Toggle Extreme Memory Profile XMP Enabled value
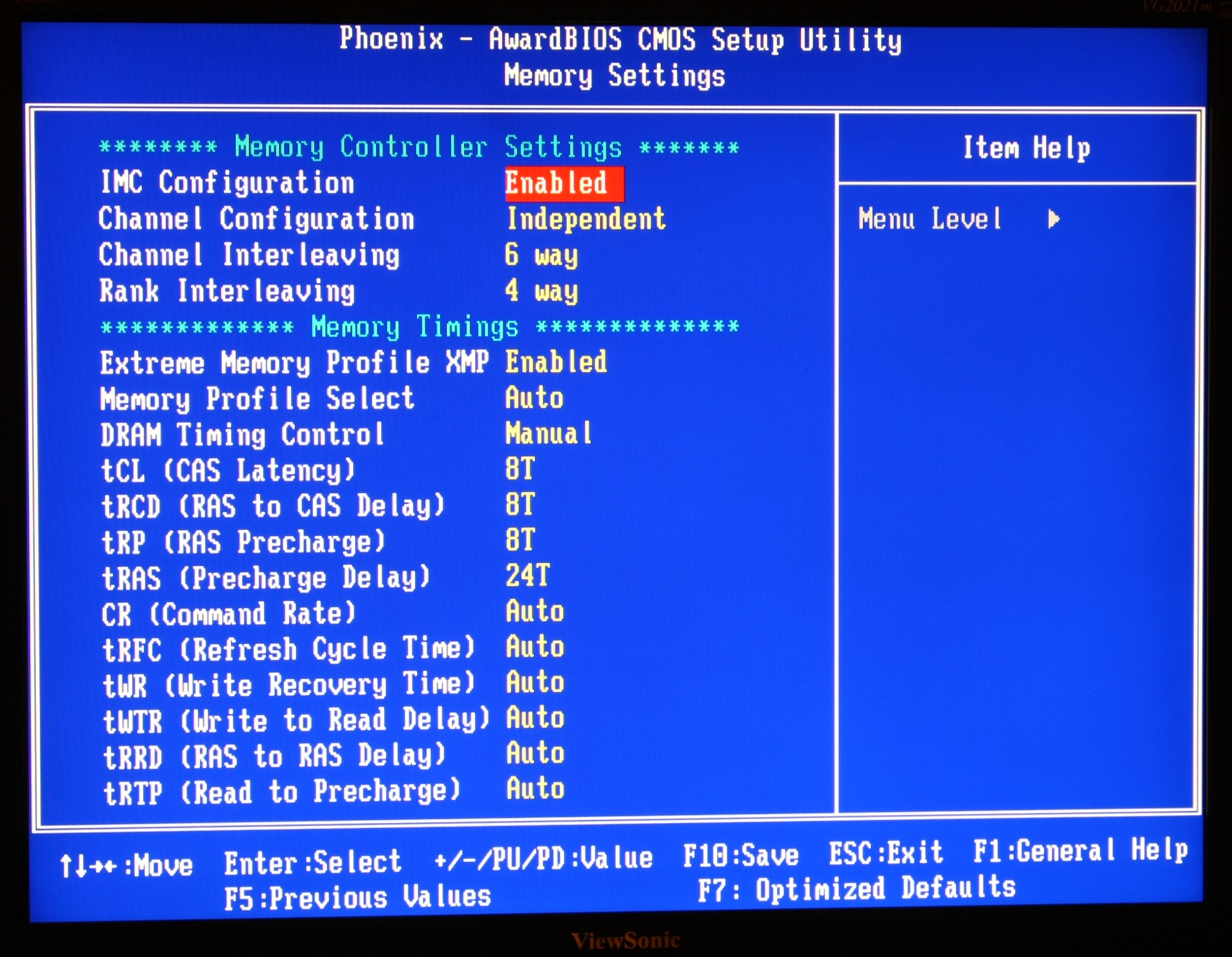 pos(556,362)
